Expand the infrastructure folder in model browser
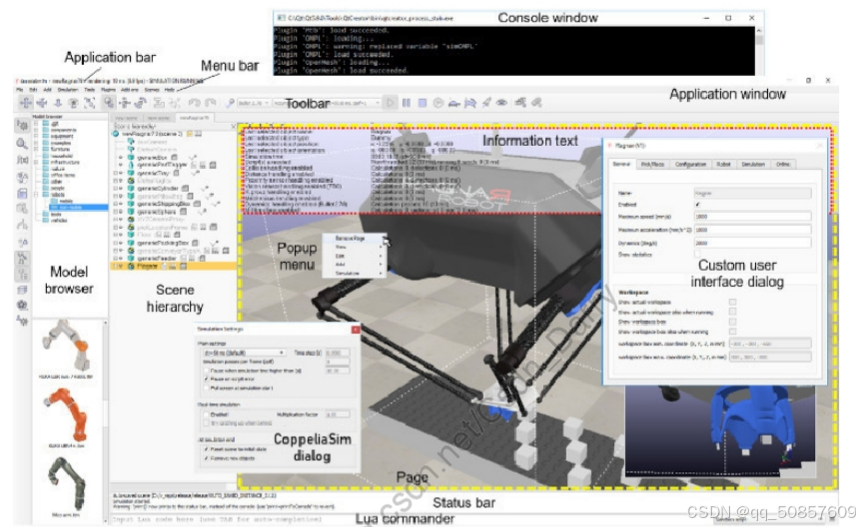 click(36, 162)
